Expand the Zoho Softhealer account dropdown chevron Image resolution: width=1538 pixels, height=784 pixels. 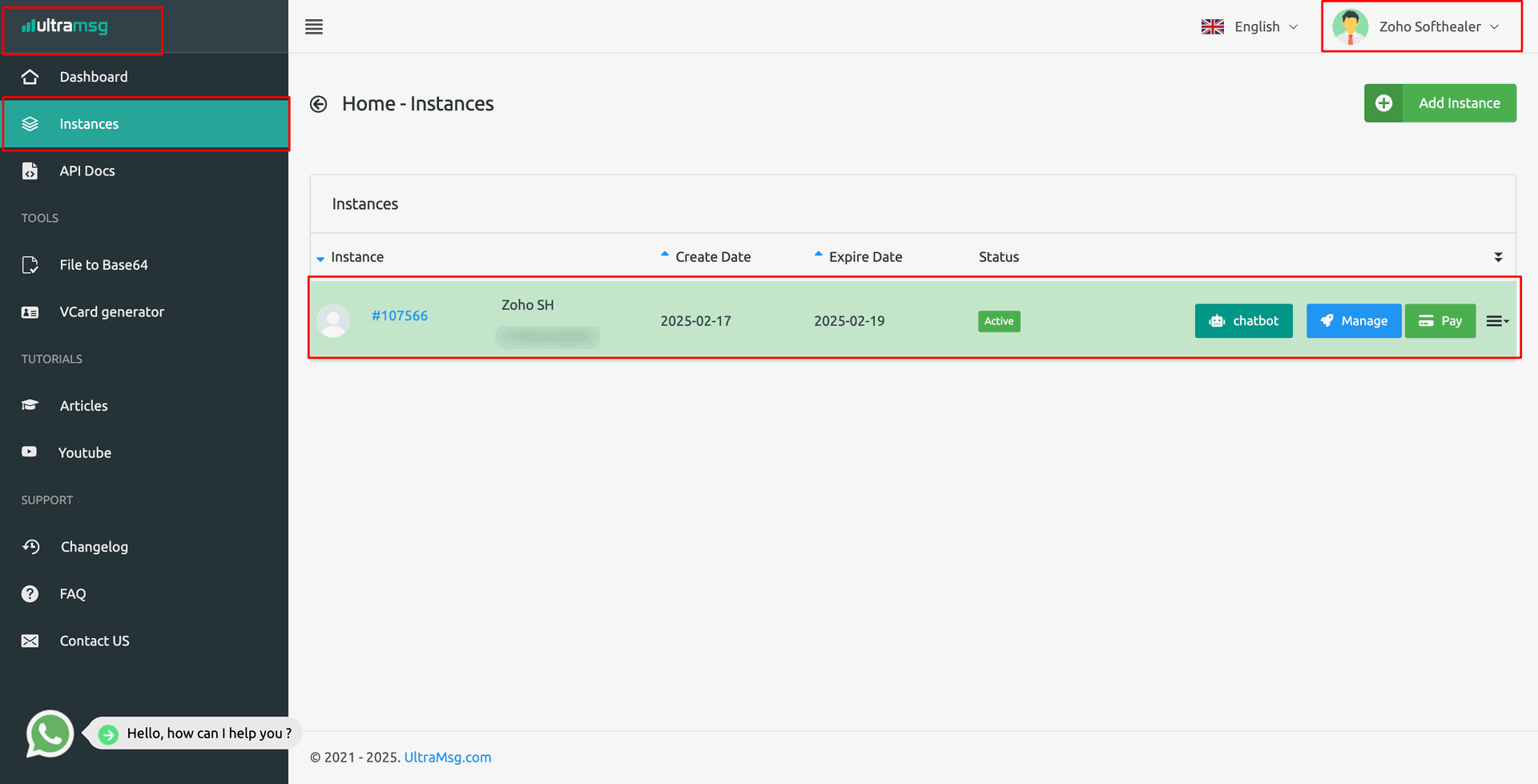pos(1495,27)
